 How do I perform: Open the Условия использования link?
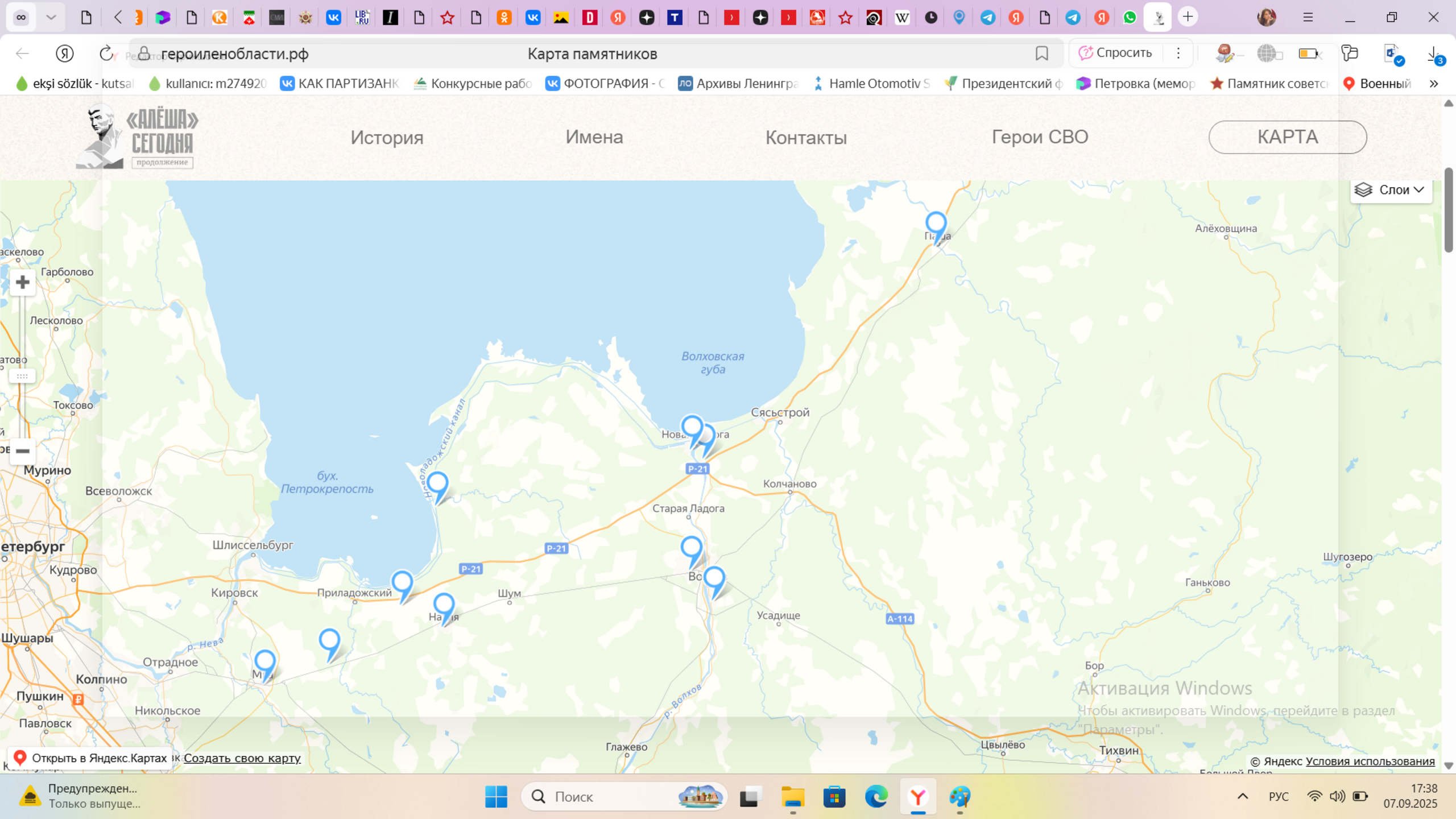1370,761
